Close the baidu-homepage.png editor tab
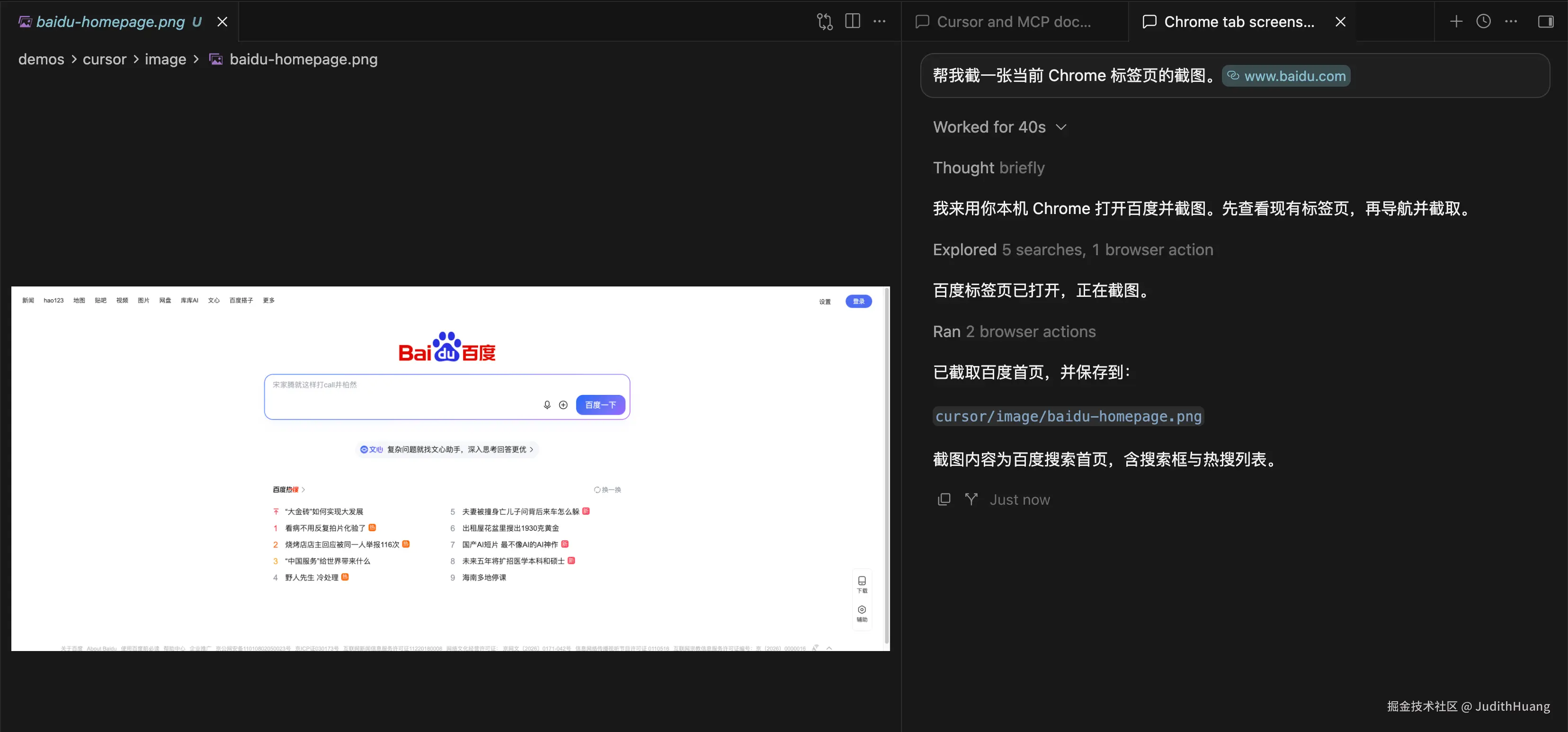 pos(223,22)
